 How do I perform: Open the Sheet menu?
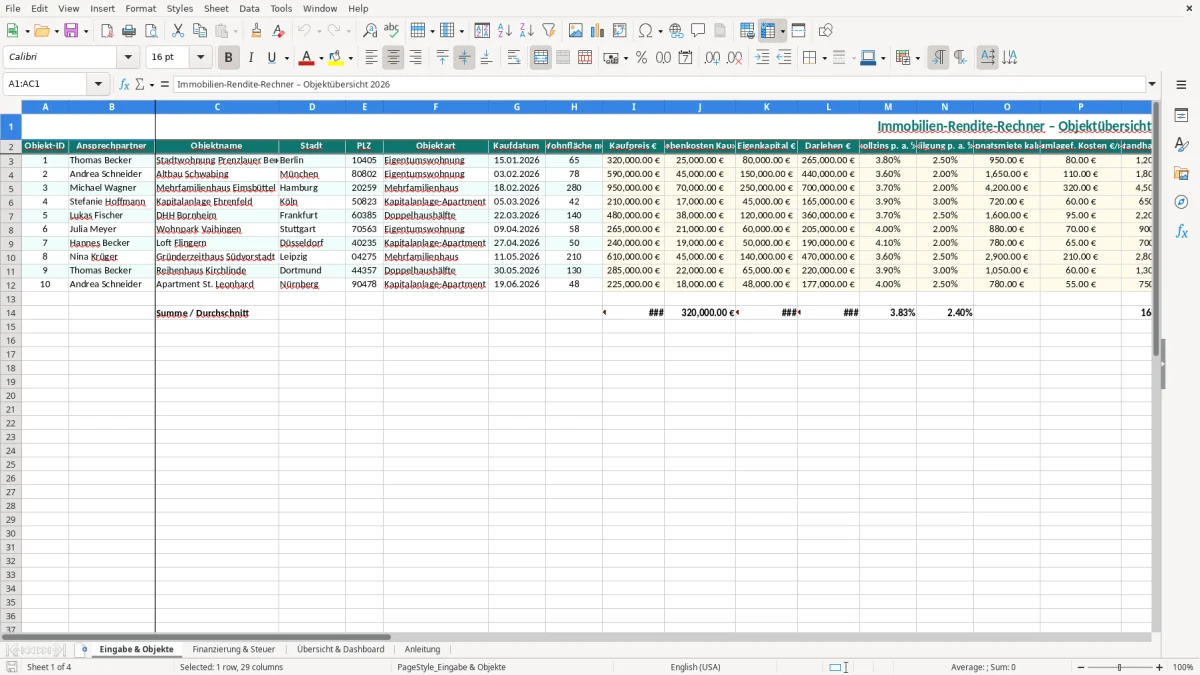point(216,8)
